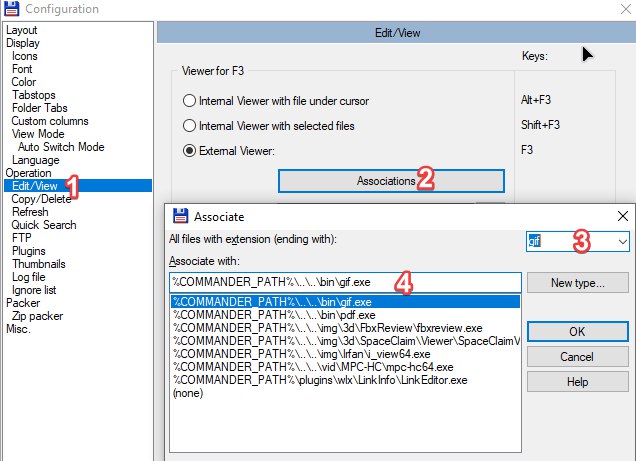Viewport: 636px width, 461px height.
Task: Select Internal Viewer with file under cursor
Action: [x=276, y=101]
